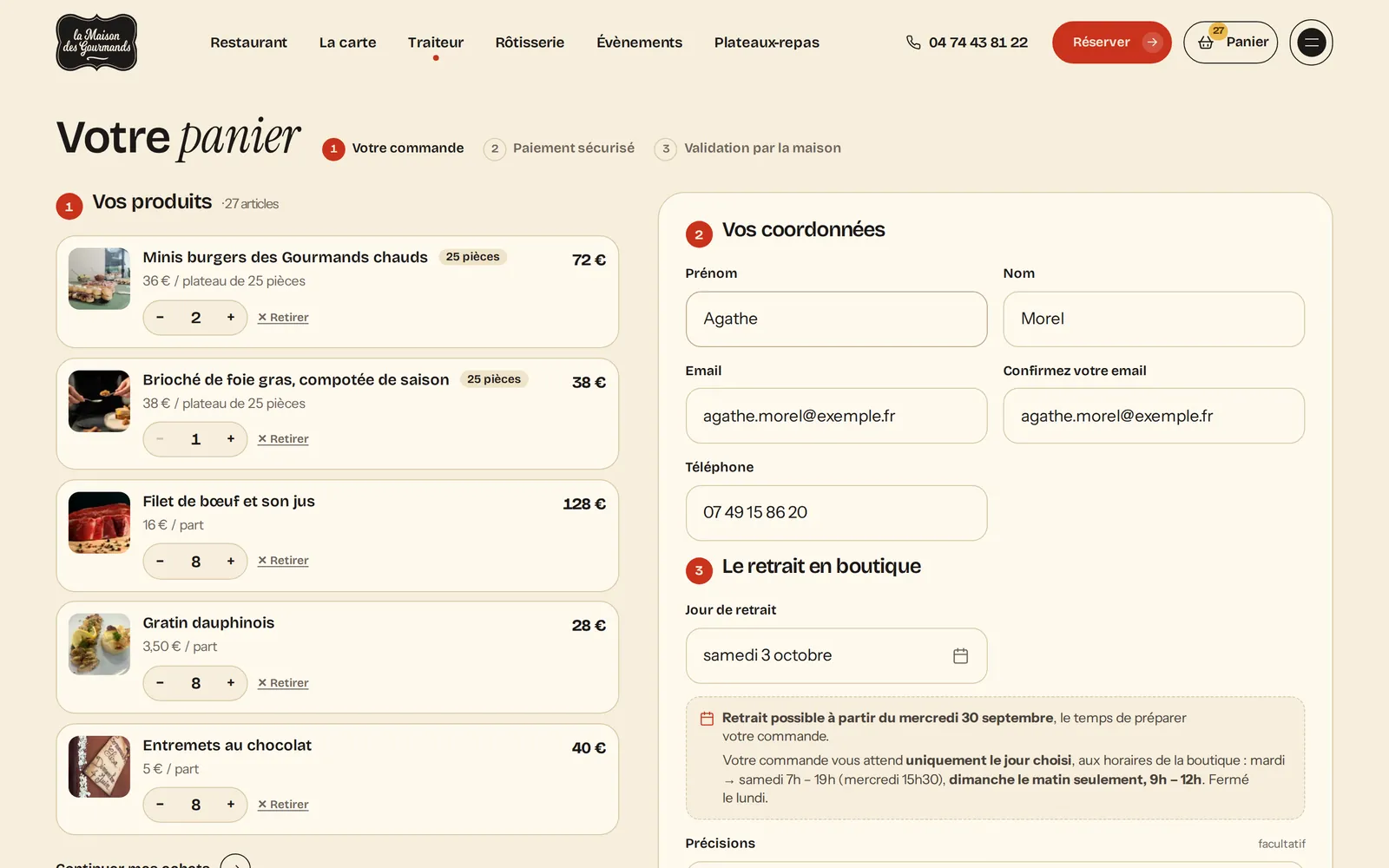This screenshot has width=1389, height=868.
Task: Open the Panier basket button
Action: pos(1230,43)
